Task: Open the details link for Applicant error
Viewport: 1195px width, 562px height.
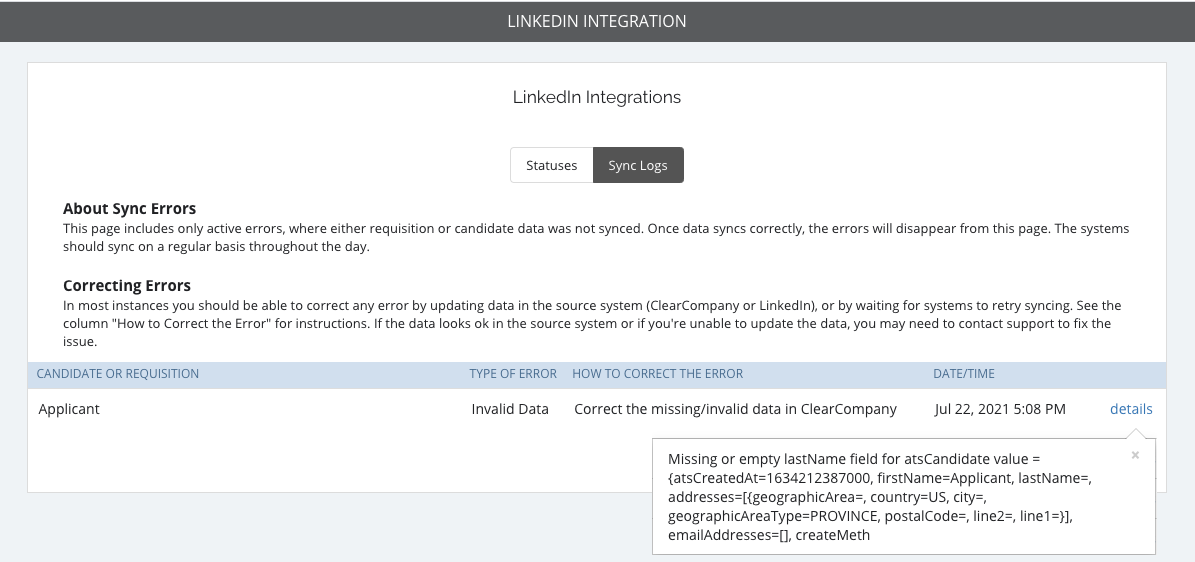Action: [1131, 409]
